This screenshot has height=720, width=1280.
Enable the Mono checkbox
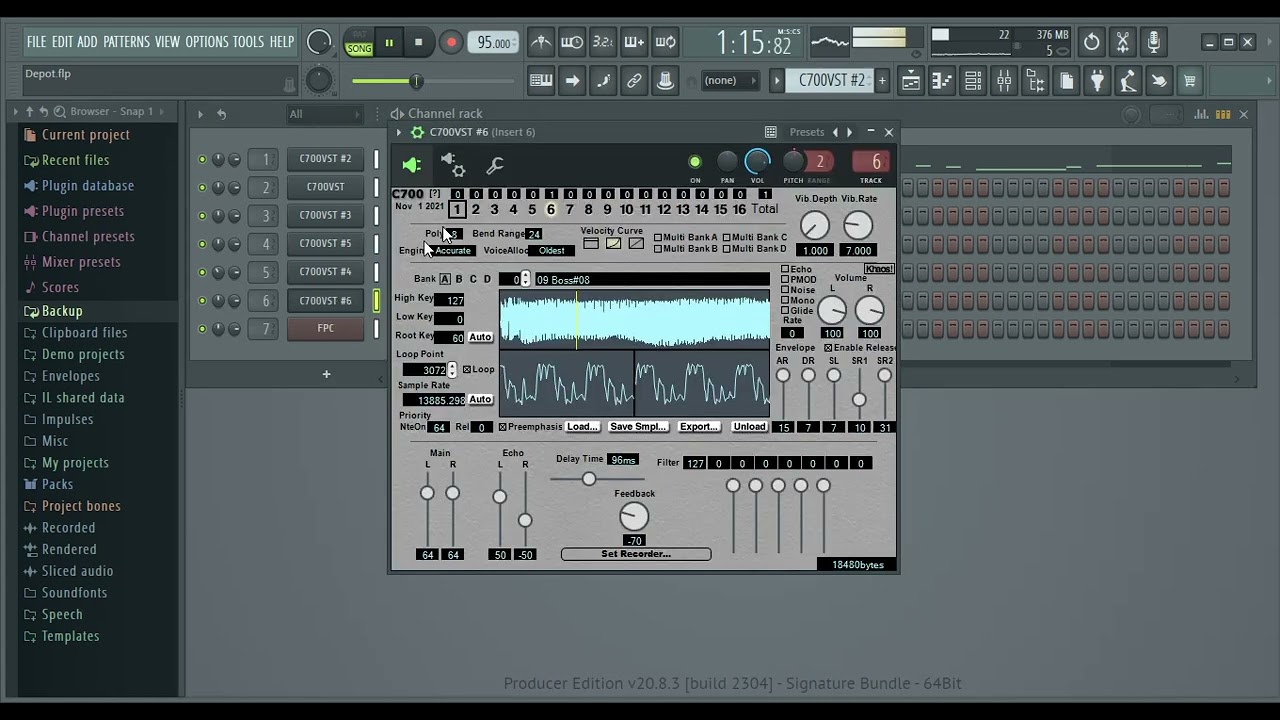coord(785,300)
